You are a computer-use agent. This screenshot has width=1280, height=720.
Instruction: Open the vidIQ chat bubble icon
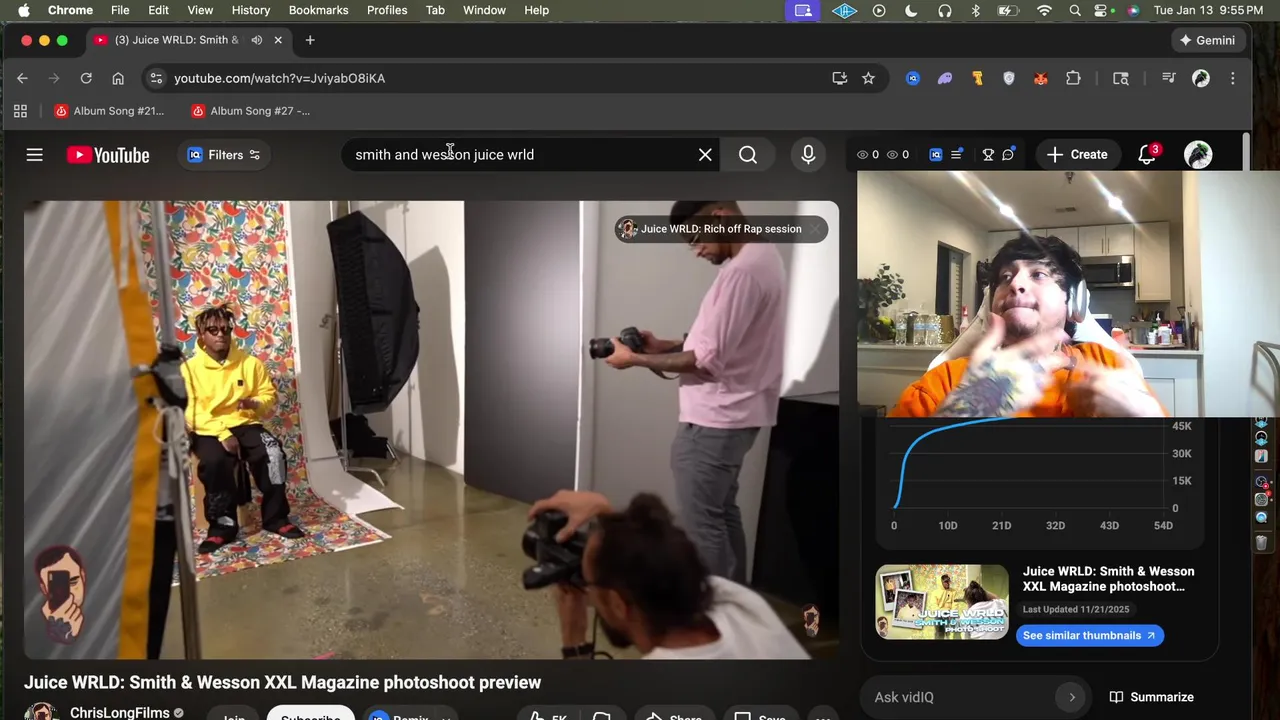pyautogui.click(x=1008, y=155)
